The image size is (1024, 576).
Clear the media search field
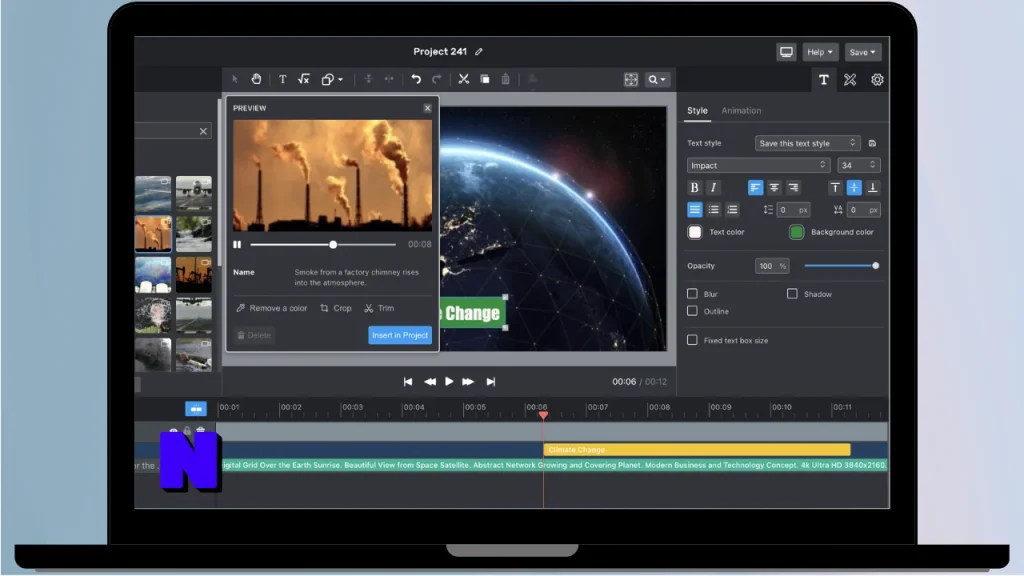203,131
